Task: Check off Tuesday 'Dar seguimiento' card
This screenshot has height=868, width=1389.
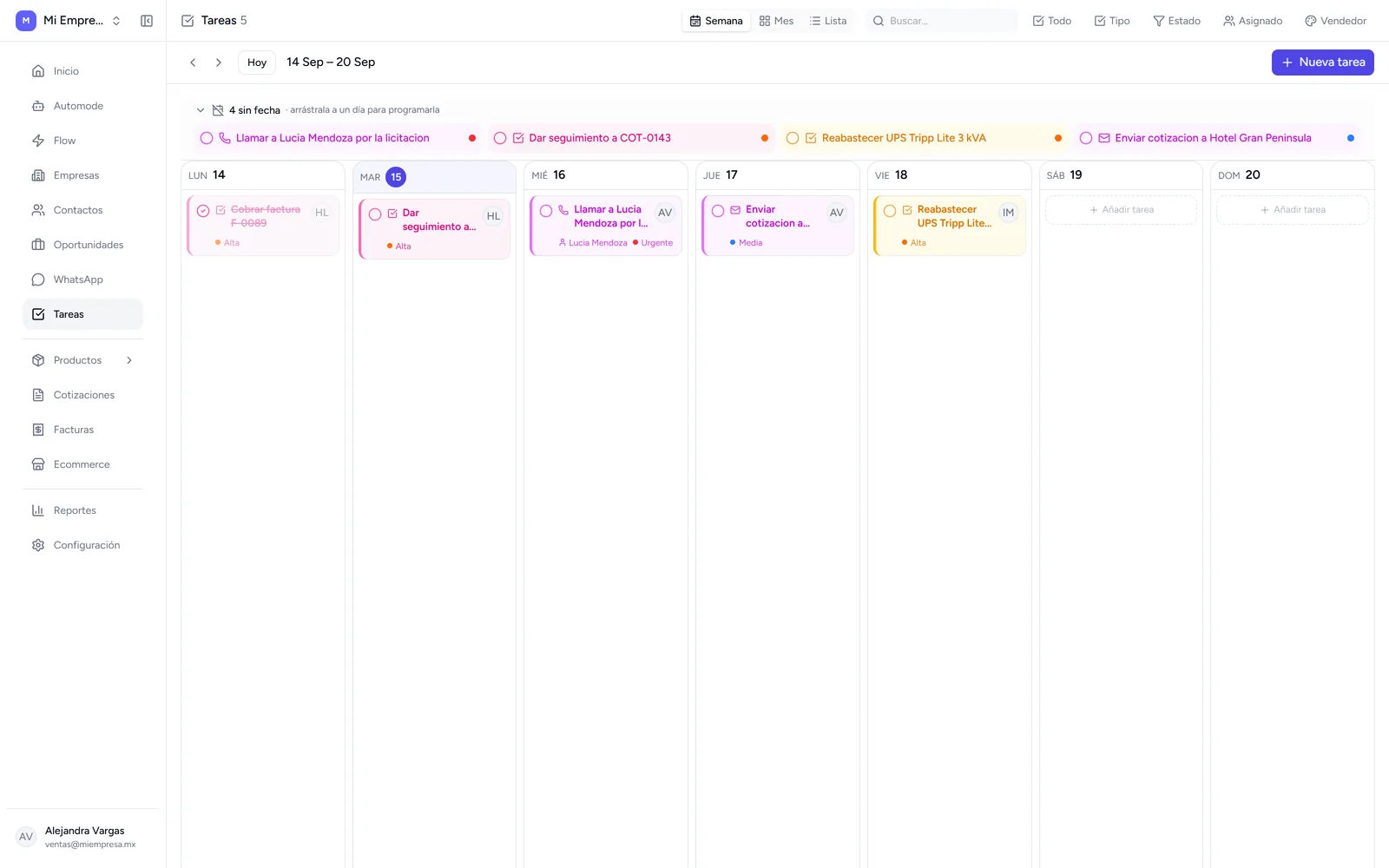Action: (x=375, y=214)
